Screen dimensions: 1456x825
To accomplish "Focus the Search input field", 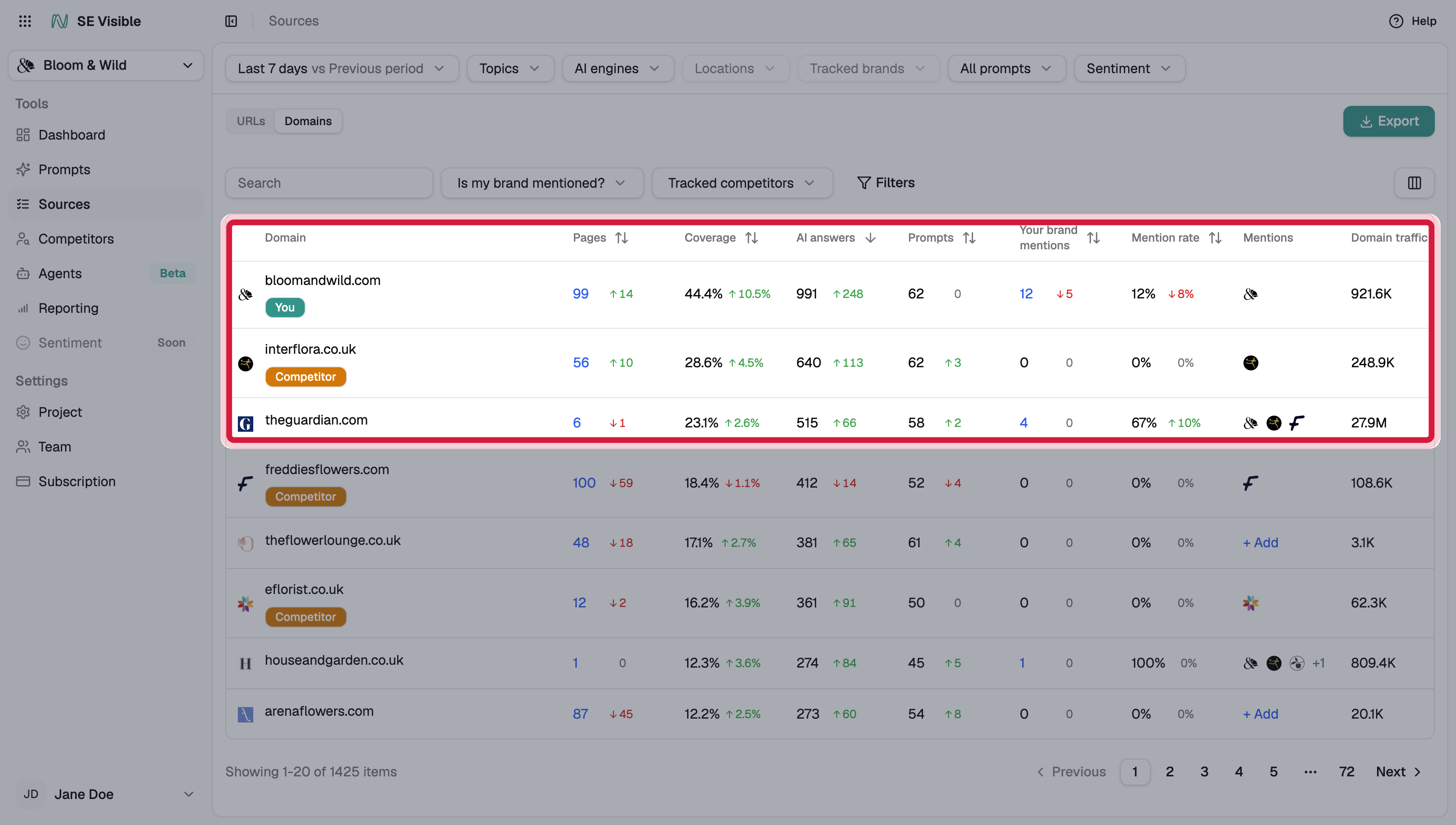I will tap(329, 183).
